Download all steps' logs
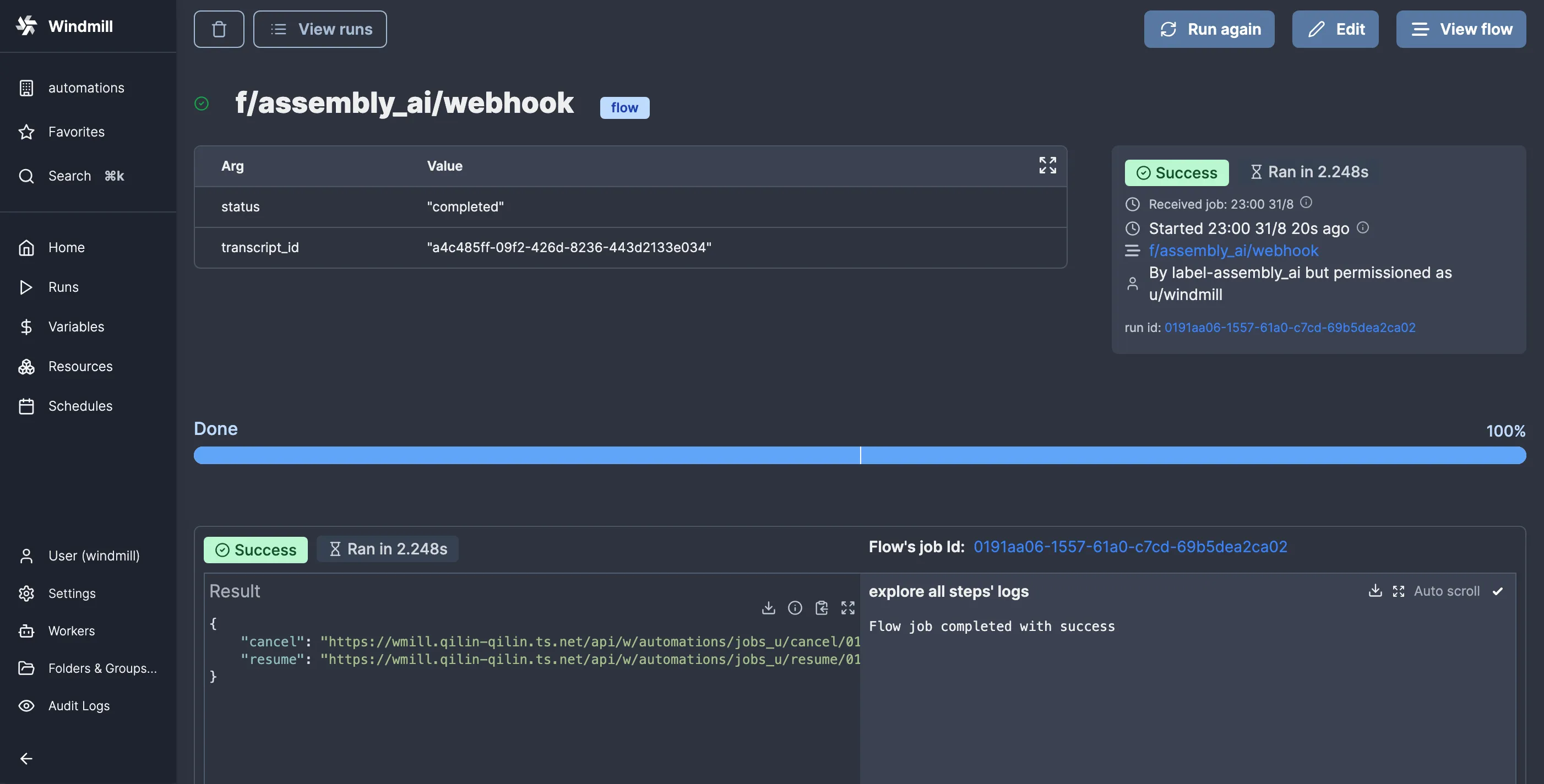Viewport: 1544px width, 784px height. tap(1375, 591)
